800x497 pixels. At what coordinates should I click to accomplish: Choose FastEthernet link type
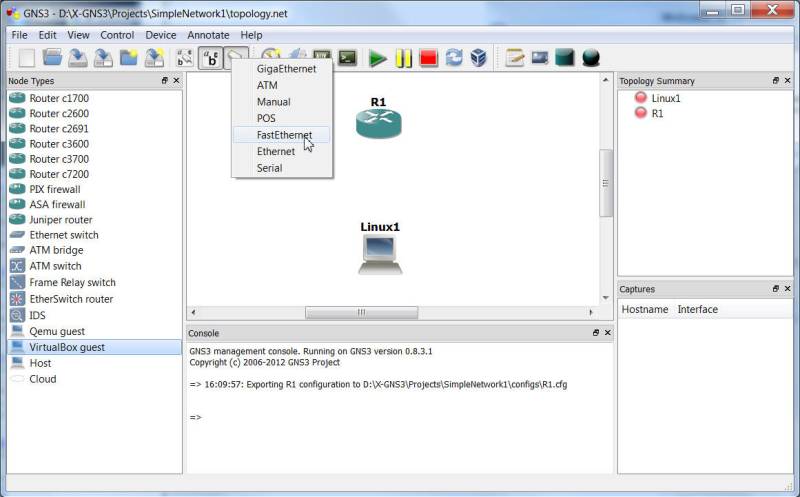282,135
